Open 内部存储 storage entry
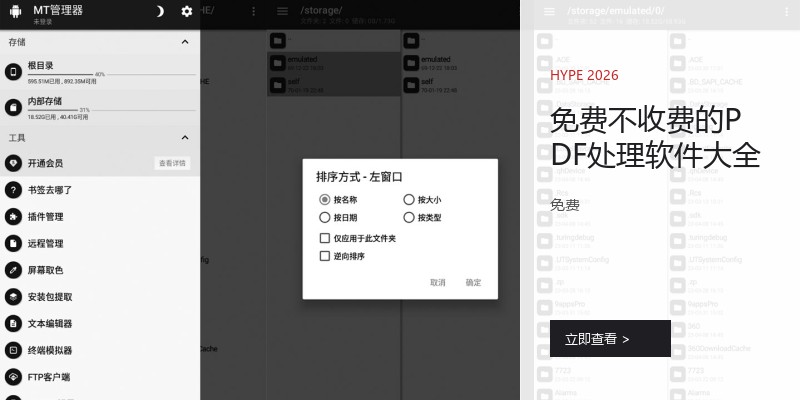The image size is (800, 400). [x=100, y=108]
